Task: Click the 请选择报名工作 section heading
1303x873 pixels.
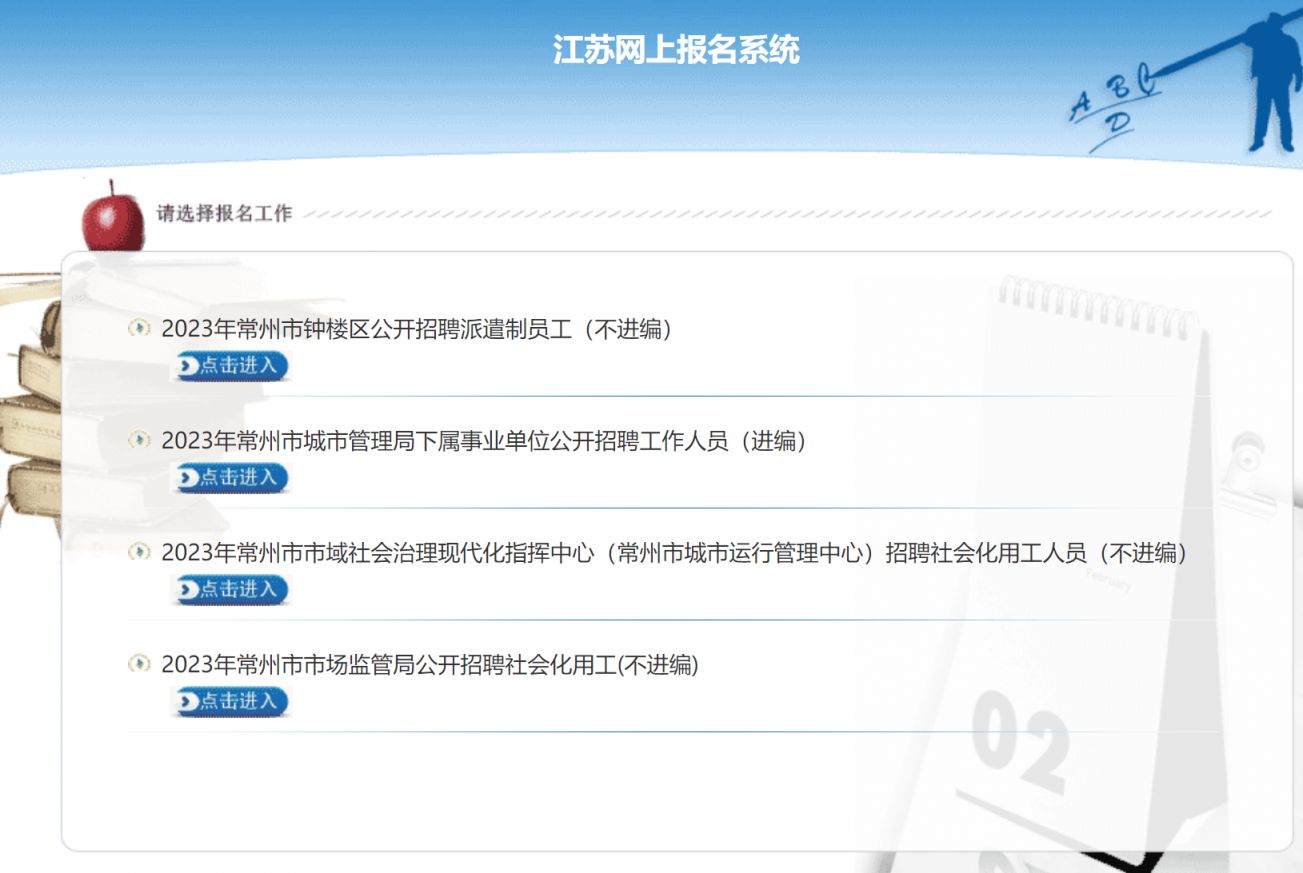Action: pyautogui.click(x=224, y=213)
